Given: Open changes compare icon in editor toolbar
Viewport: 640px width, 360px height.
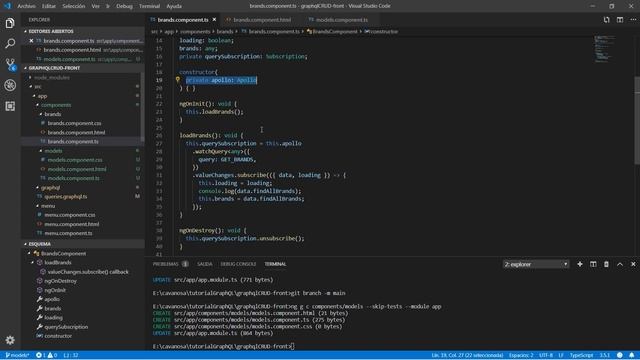Looking at the screenshot, I should point(607,20).
